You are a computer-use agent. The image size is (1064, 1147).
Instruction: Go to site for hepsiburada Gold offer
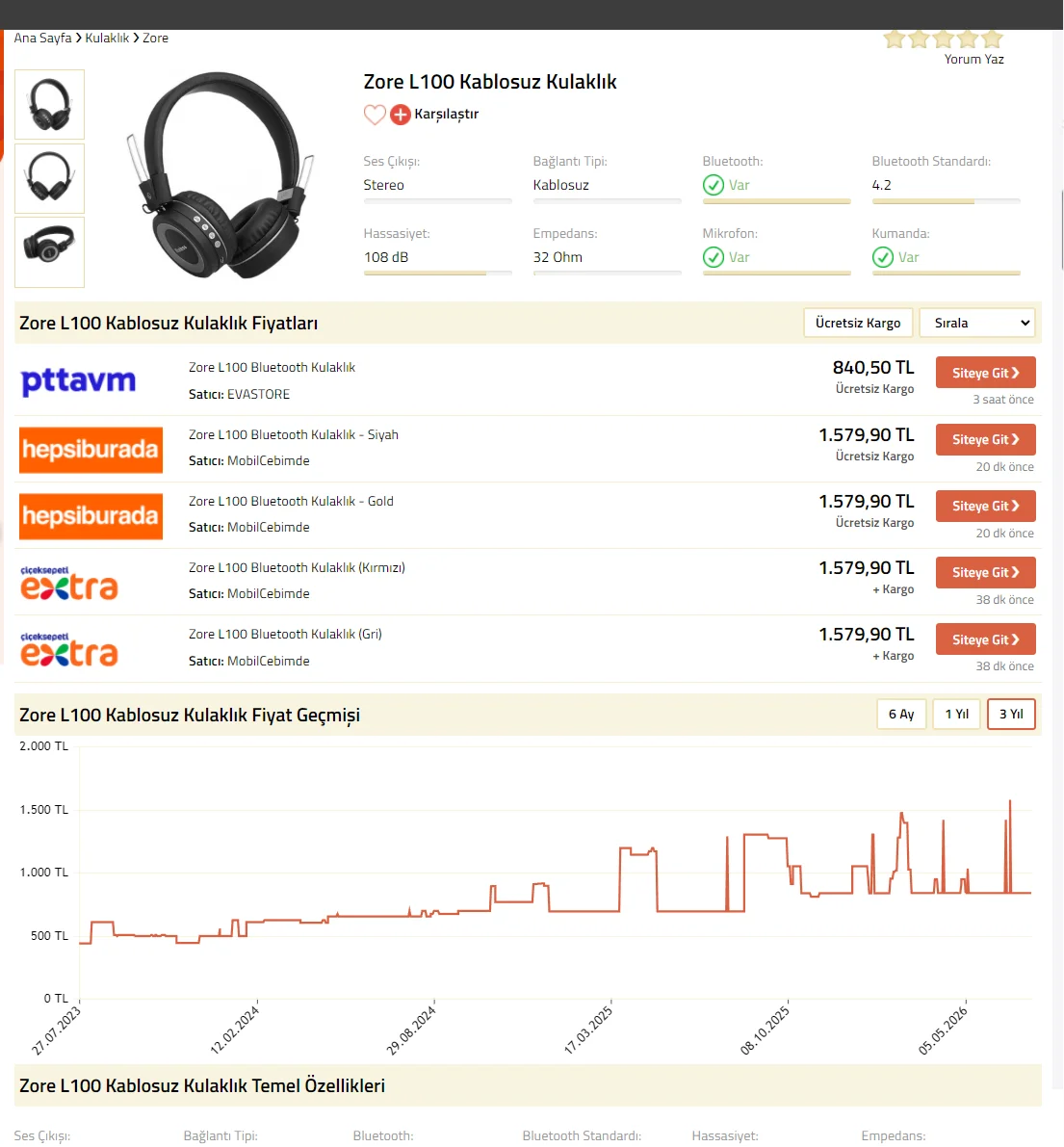[986, 507]
